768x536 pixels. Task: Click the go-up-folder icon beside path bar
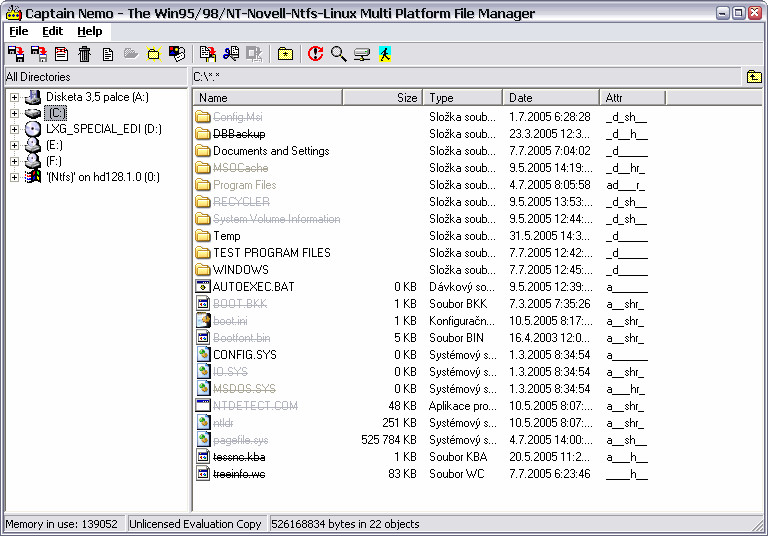[754, 77]
